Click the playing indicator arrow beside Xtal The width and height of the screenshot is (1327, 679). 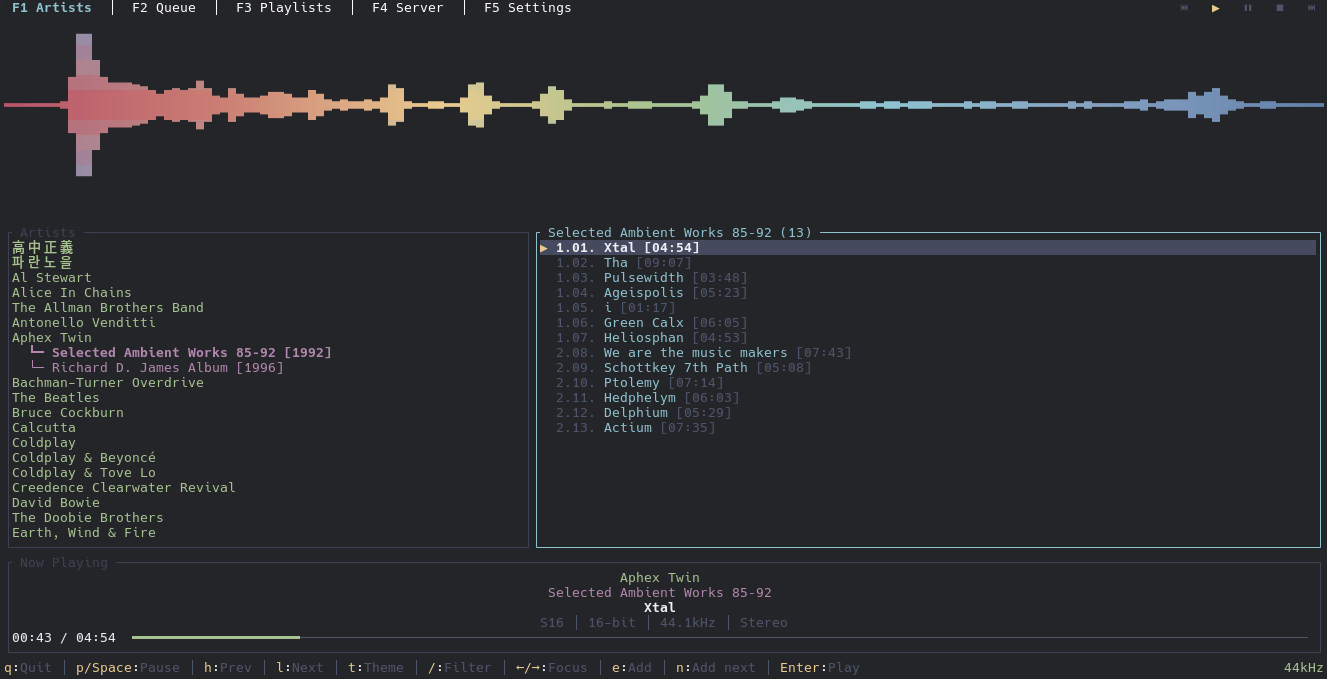pos(544,248)
